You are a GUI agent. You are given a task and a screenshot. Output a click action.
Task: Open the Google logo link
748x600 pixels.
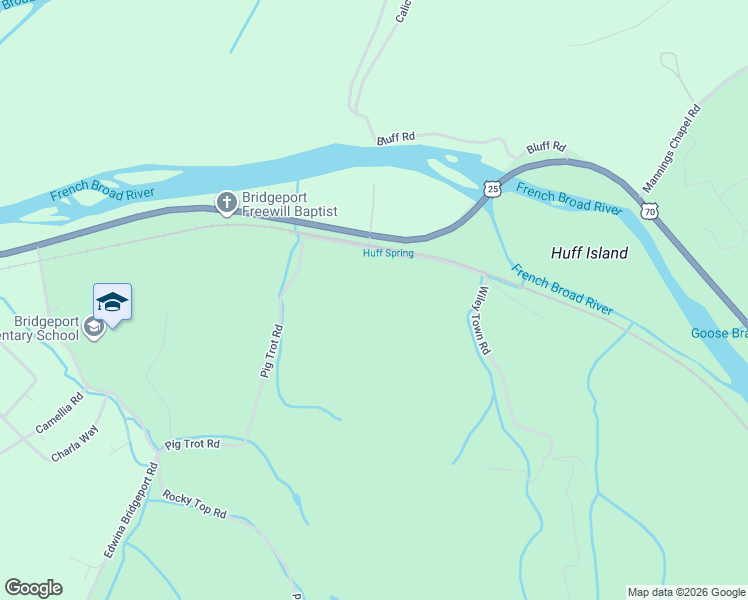click(x=33, y=588)
